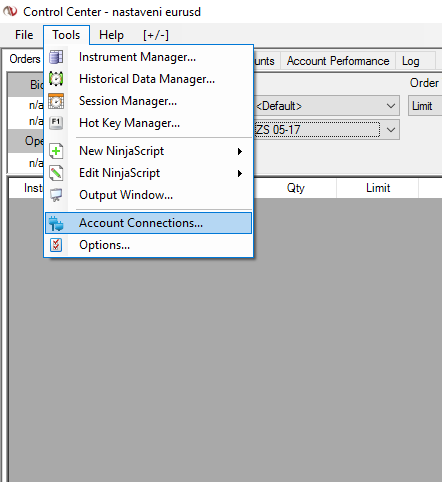Open the File menu
The width and height of the screenshot is (442, 482).
tap(24, 35)
